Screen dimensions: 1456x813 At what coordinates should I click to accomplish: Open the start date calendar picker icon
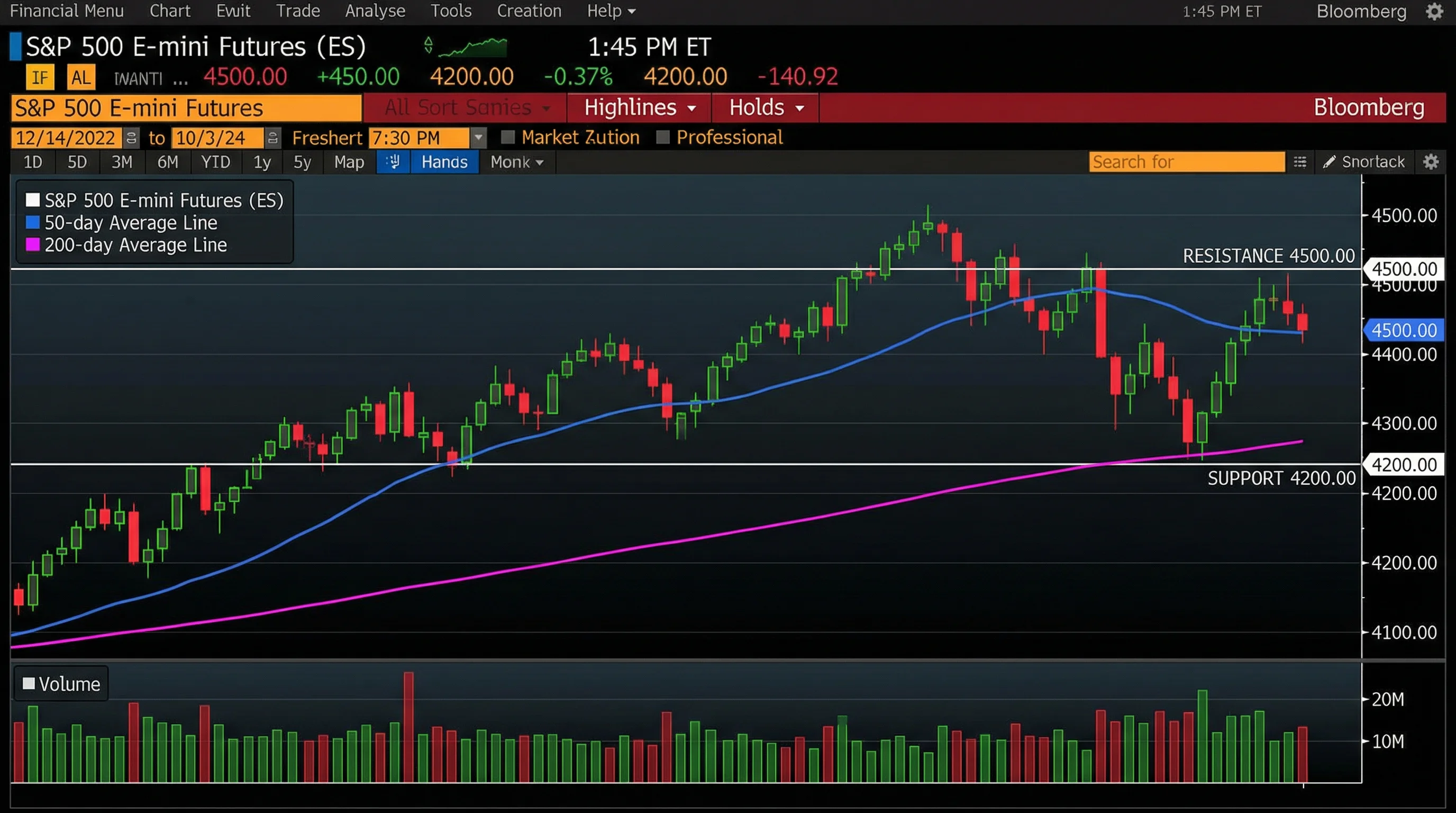pos(131,138)
